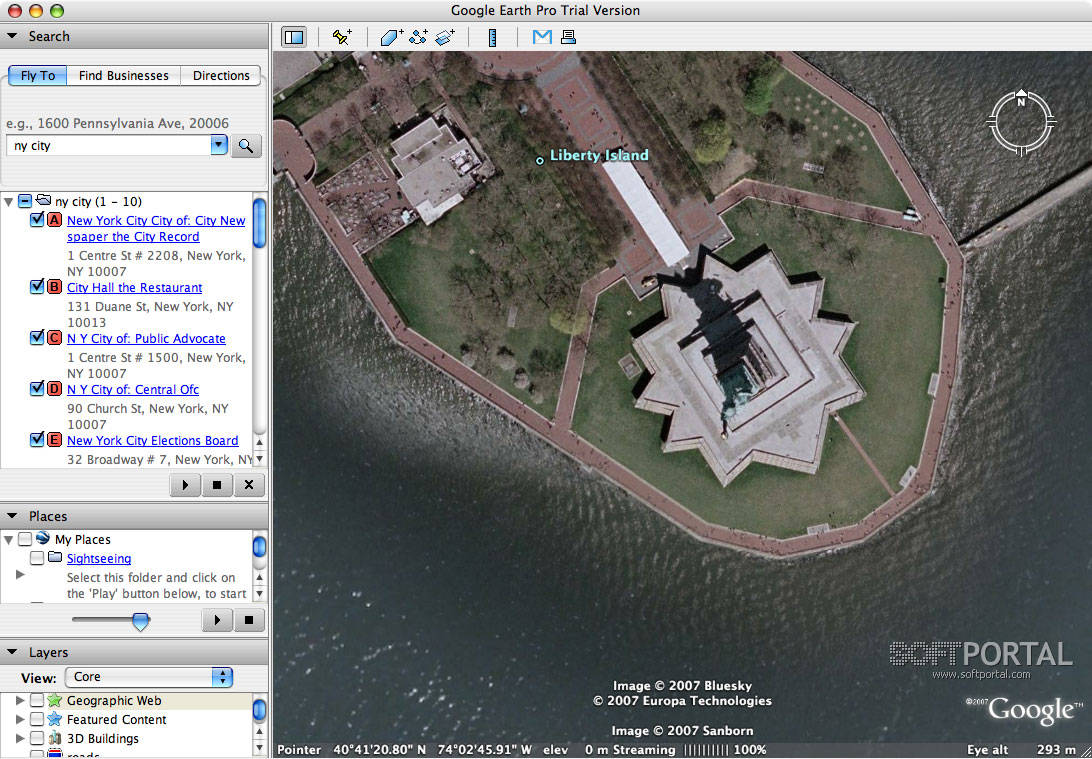1092x759 pixels.
Task: Click the magnifying glass search button
Action: pos(246,146)
